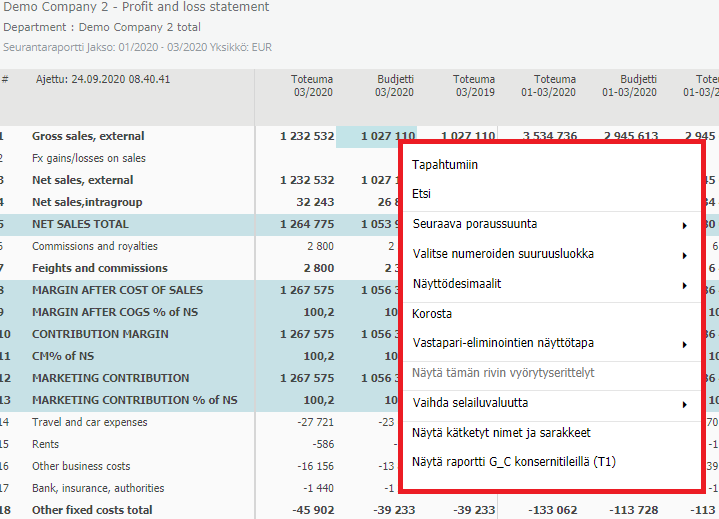The height and width of the screenshot is (519, 719).
Task: Select the Travel and car expenses row
Action: pos(89,422)
